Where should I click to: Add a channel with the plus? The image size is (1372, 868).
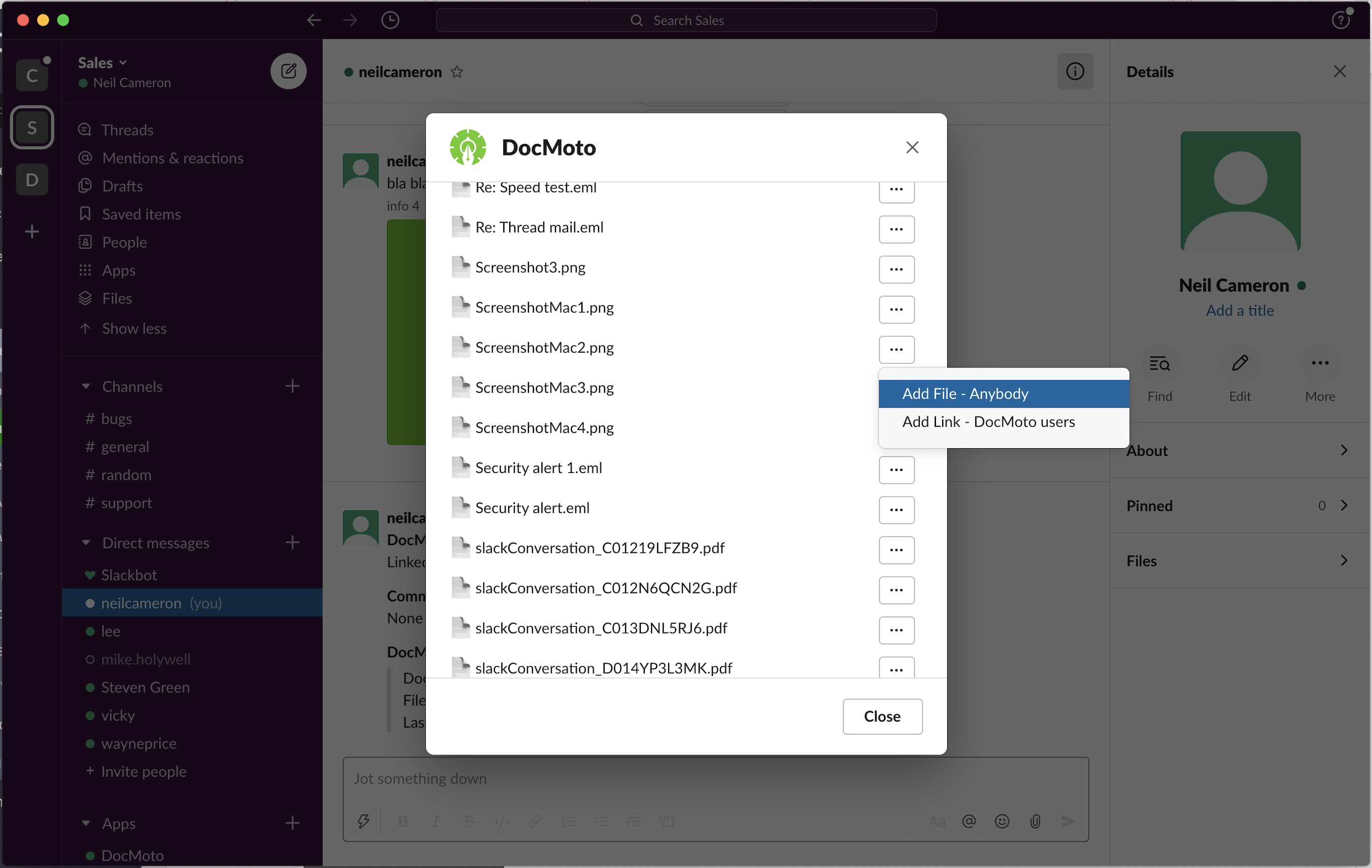pyautogui.click(x=292, y=386)
